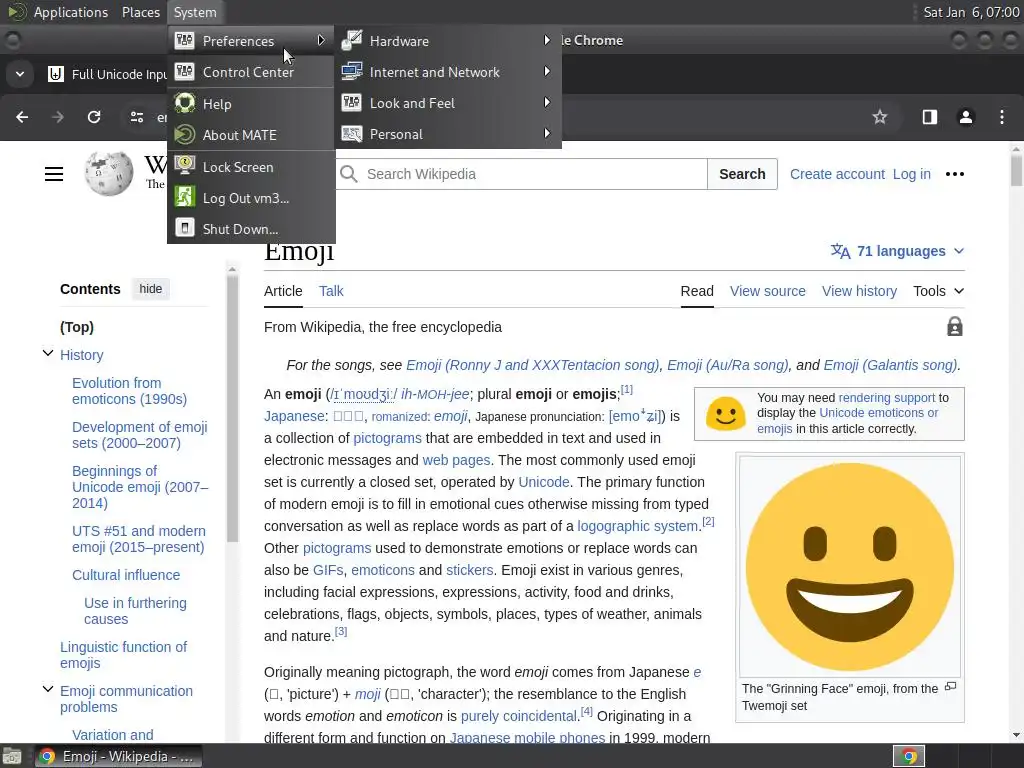Enlarge image via caption expand icon

pos(951,686)
